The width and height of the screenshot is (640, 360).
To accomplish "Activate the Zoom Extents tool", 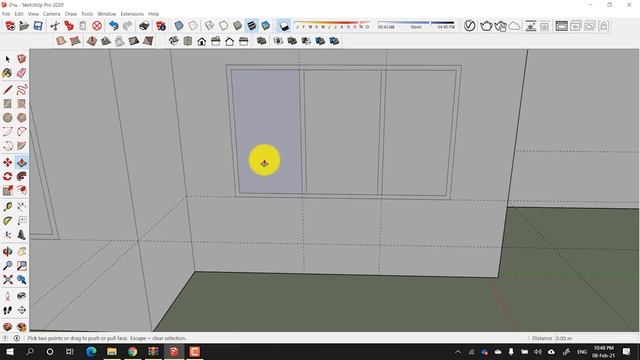I will [7, 280].
